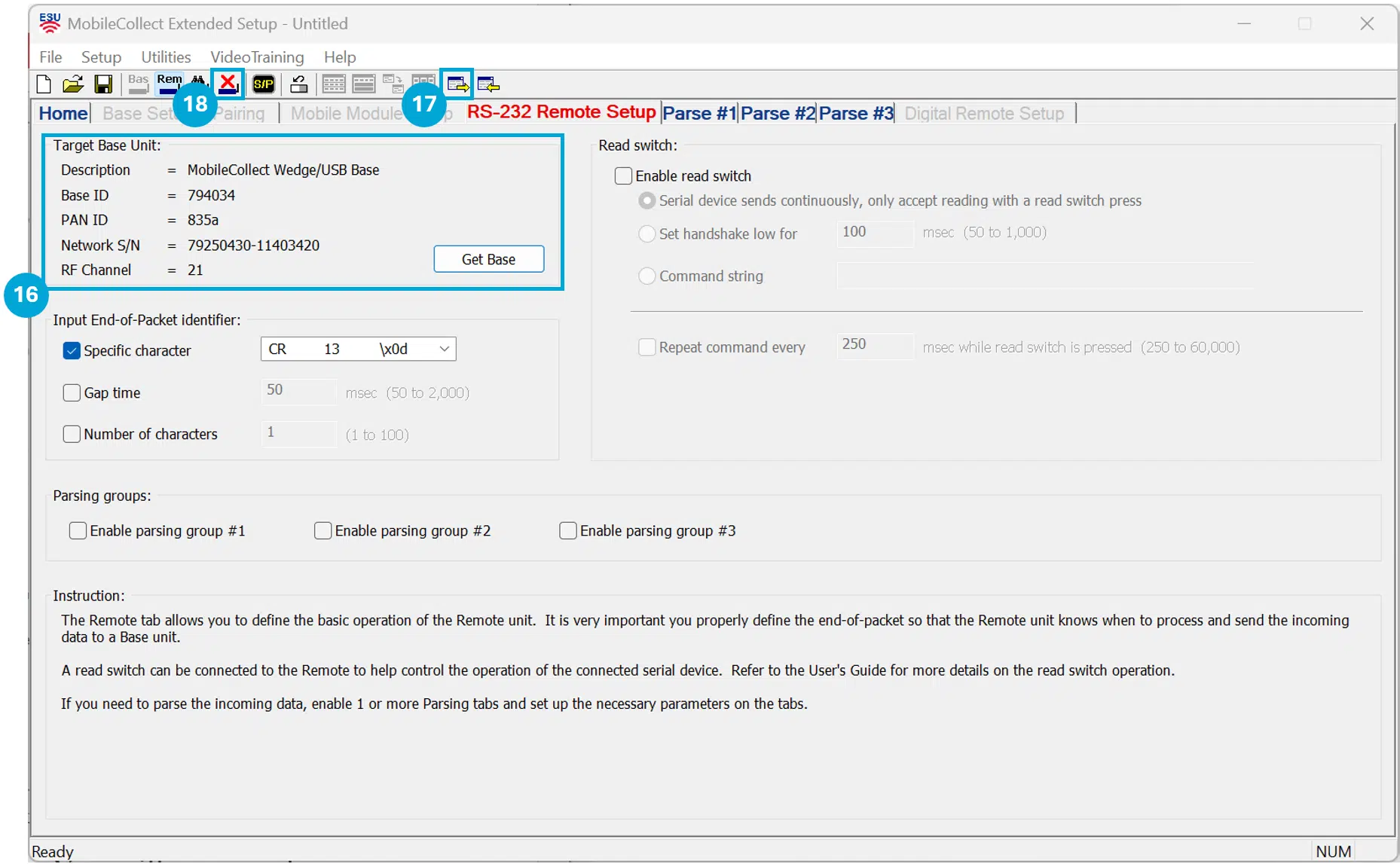This screenshot has height=864, width=1400.
Task: Click the window with right arrow icon
Action: pos(457,84)
